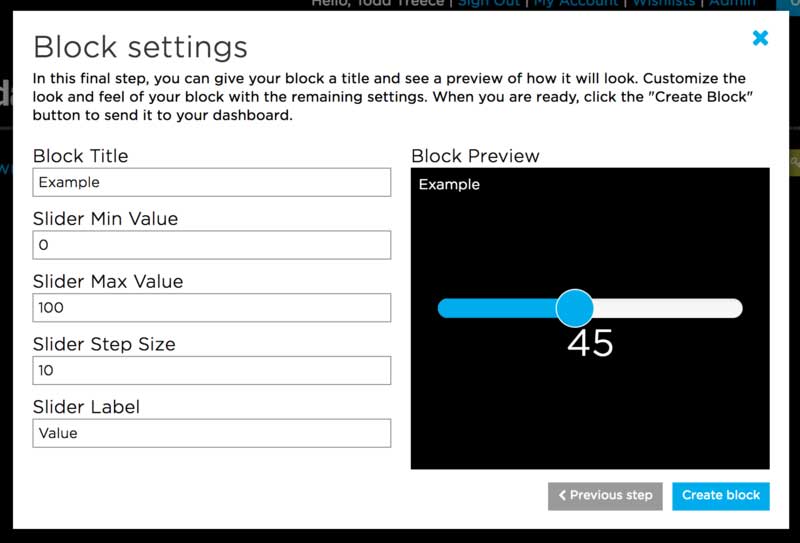Click the Block Preview heading text

point(475,156)
